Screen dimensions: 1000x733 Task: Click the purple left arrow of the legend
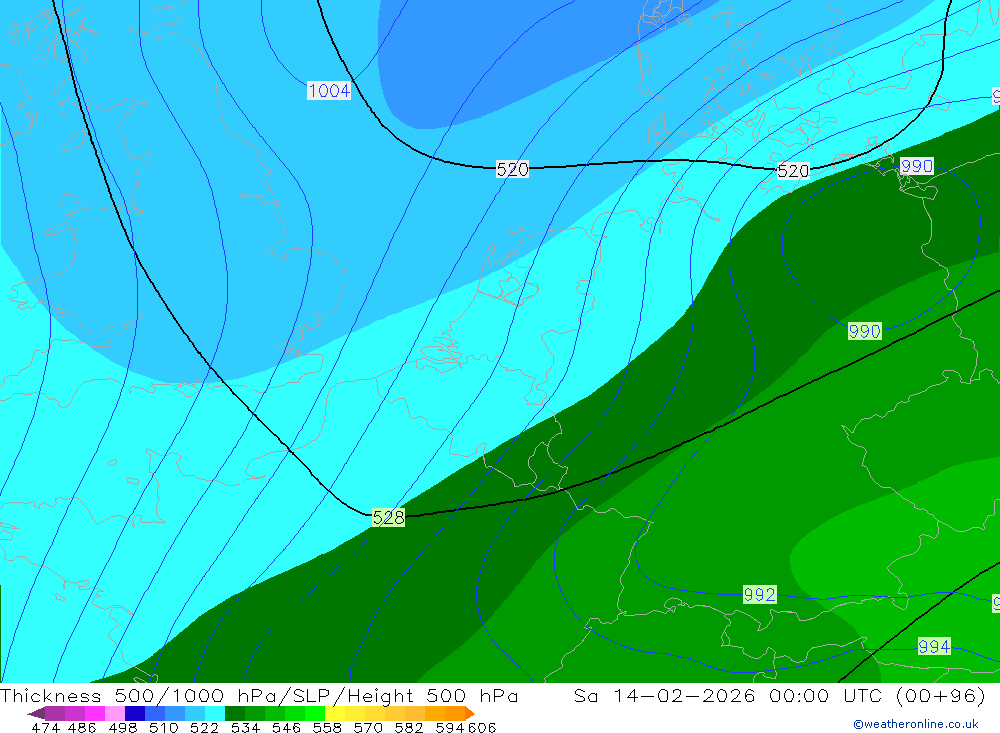36,713
